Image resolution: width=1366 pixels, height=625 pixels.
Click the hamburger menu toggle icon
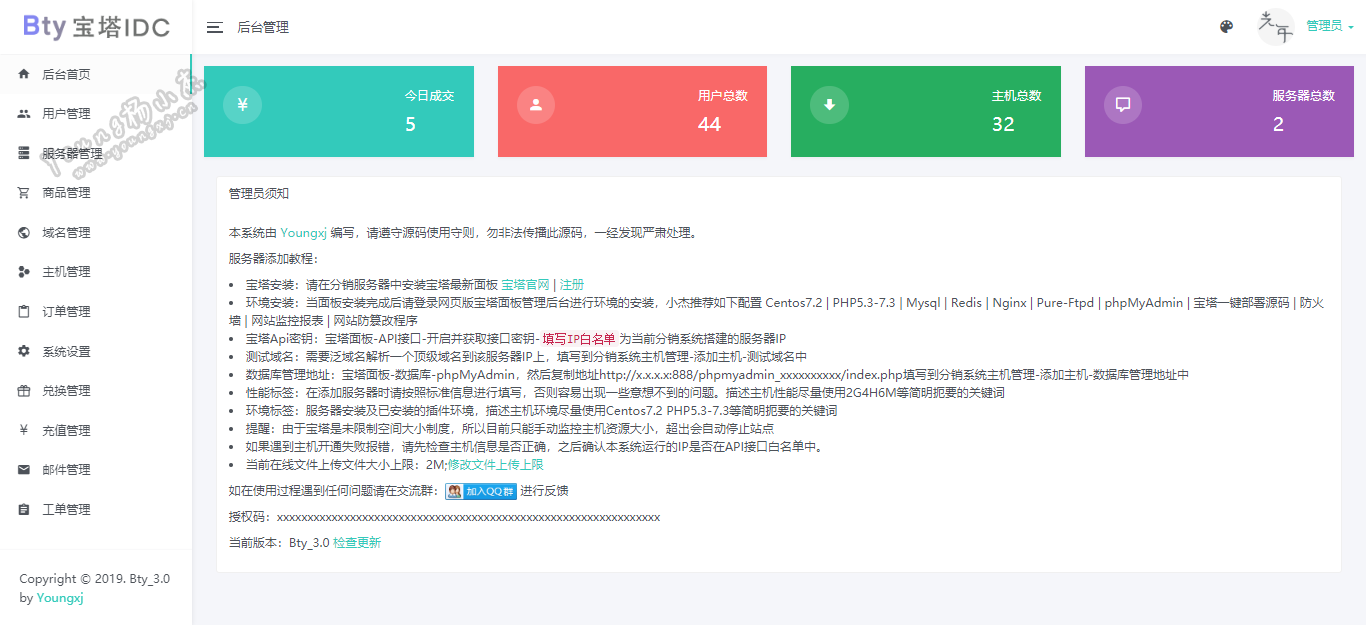point(214,27)
